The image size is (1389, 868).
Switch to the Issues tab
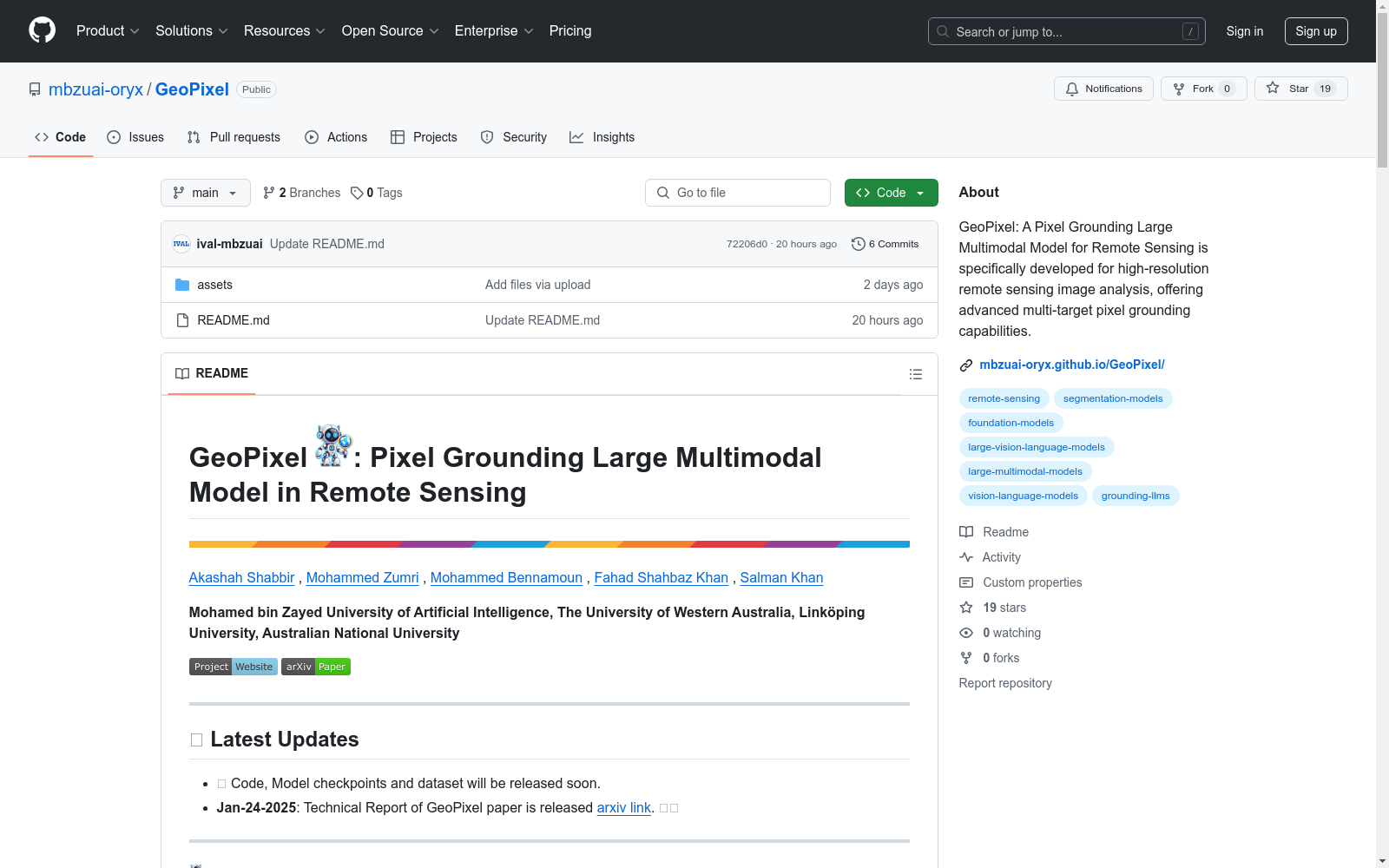tap(135, 137)
